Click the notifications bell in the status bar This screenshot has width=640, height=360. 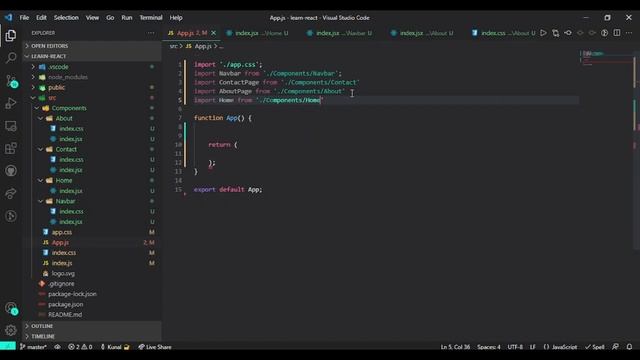tap(629, 347)
